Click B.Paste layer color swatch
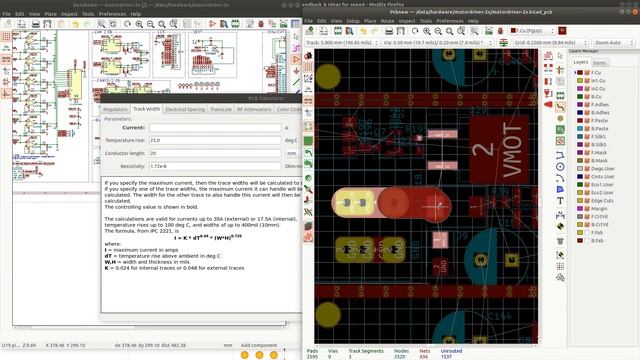Image resolution: width=640 pixels, height=360 pixels. 580,129
